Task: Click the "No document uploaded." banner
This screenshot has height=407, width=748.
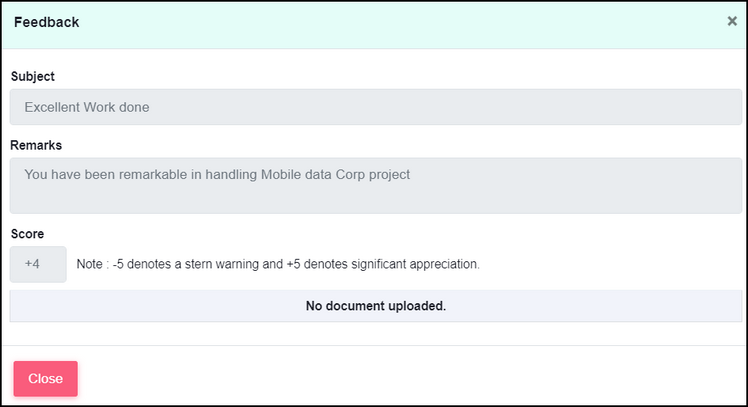Action: 375,306
